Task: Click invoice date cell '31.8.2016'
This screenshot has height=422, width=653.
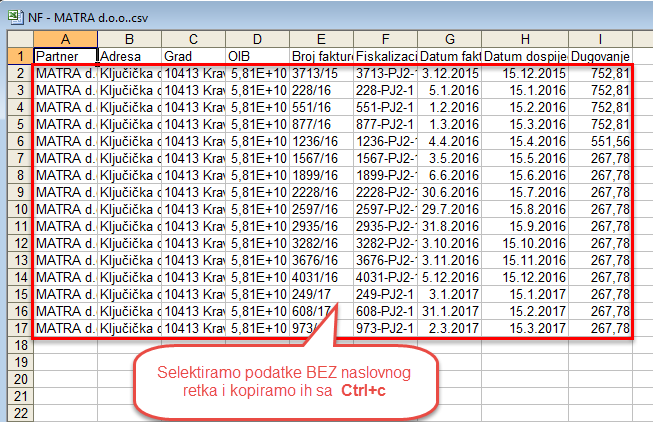Action: (450, 226)
